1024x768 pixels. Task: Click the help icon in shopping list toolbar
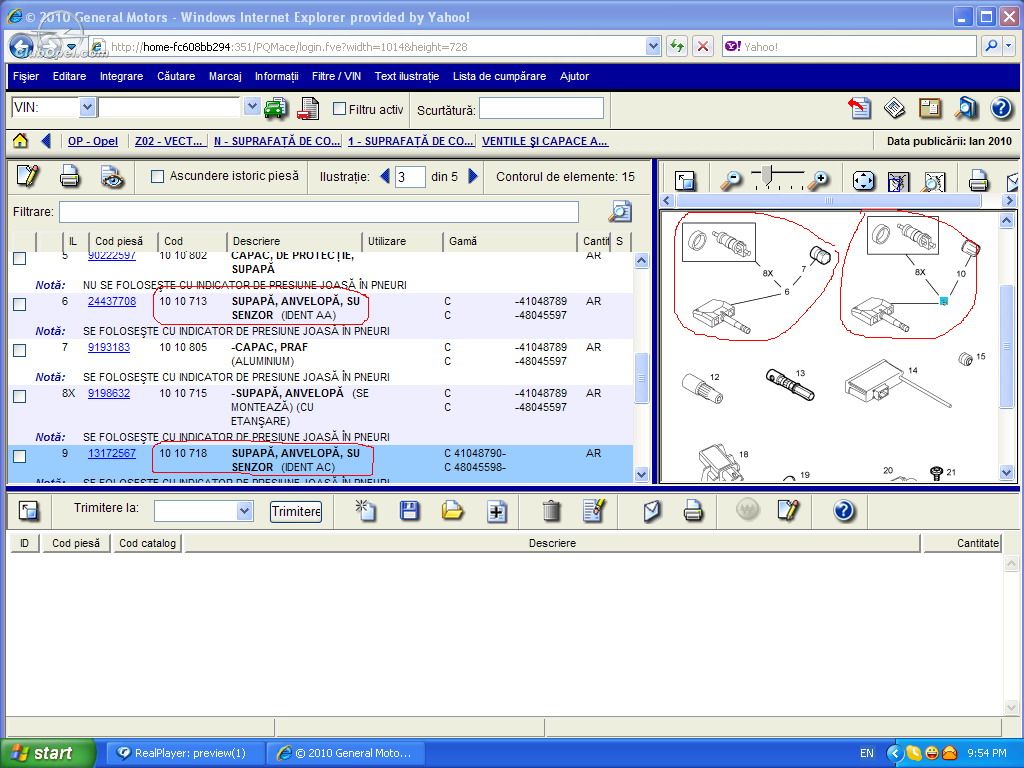tap(844, 510)
